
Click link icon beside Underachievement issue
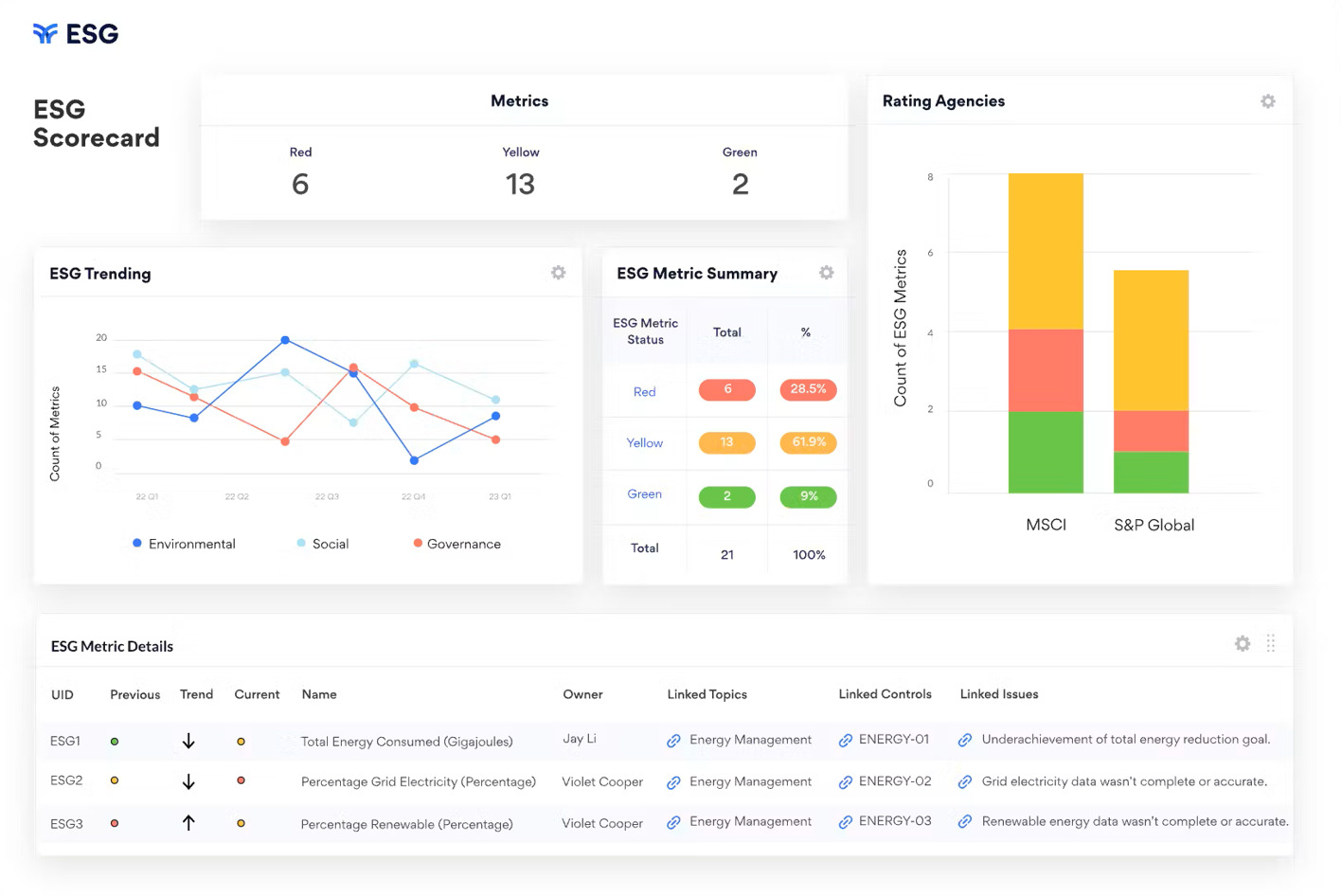click(x=965, y=741)
